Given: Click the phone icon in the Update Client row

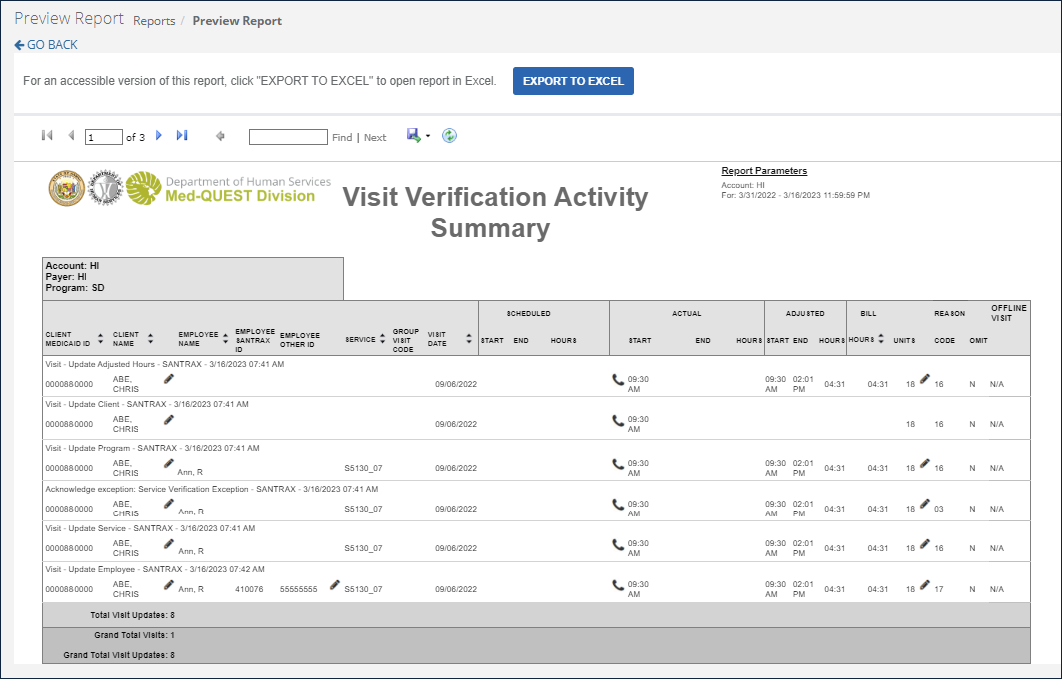Looking at the screenshot, I should (618, 420).
